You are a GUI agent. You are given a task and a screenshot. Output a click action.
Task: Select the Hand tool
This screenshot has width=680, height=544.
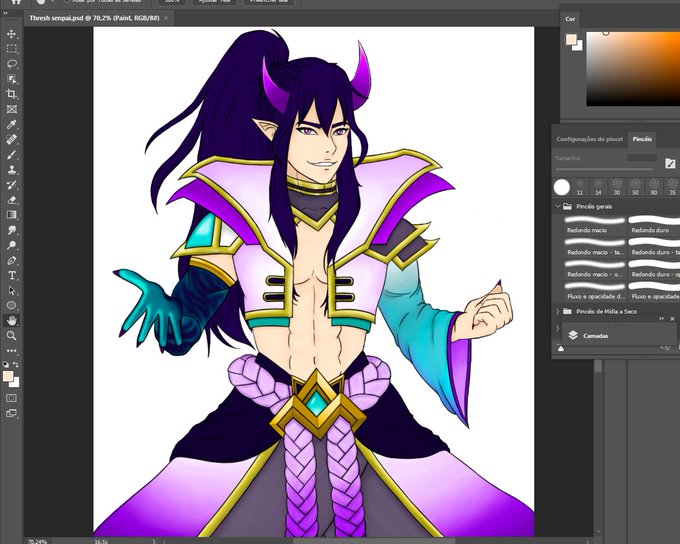pos(12,321)
